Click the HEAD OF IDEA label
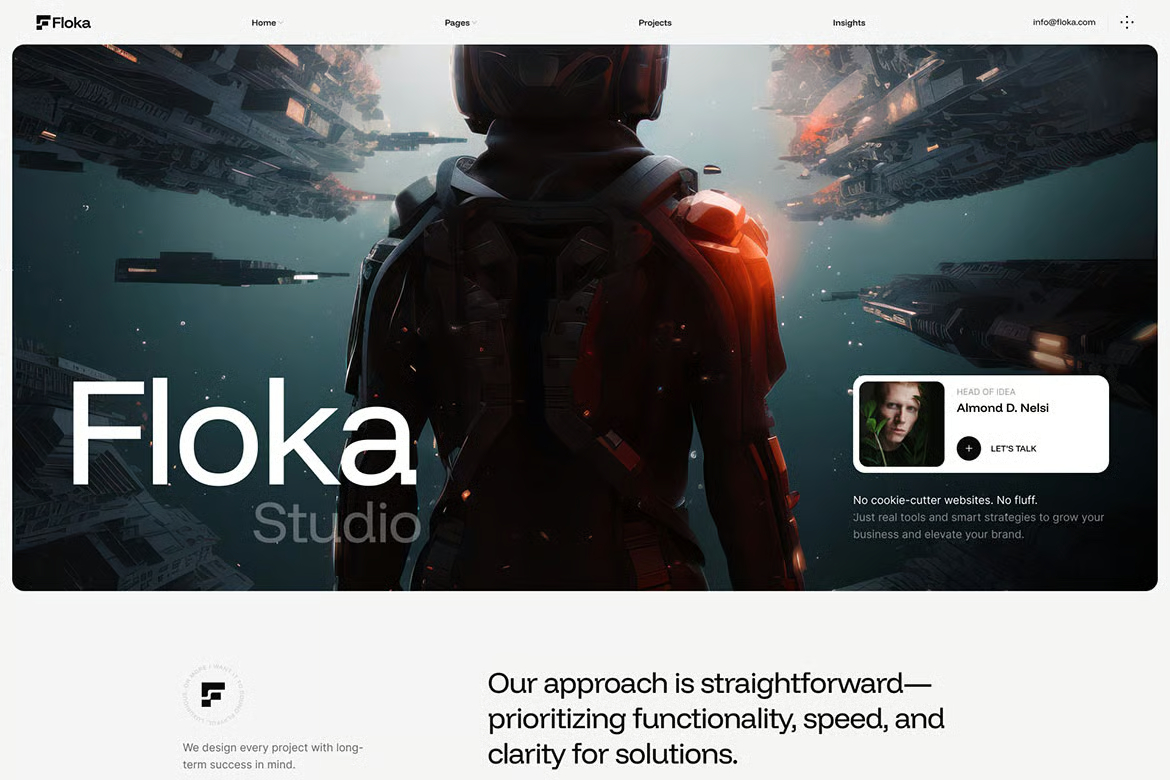The width and height of the screenshot is (1170, 780). pos(986,392)
